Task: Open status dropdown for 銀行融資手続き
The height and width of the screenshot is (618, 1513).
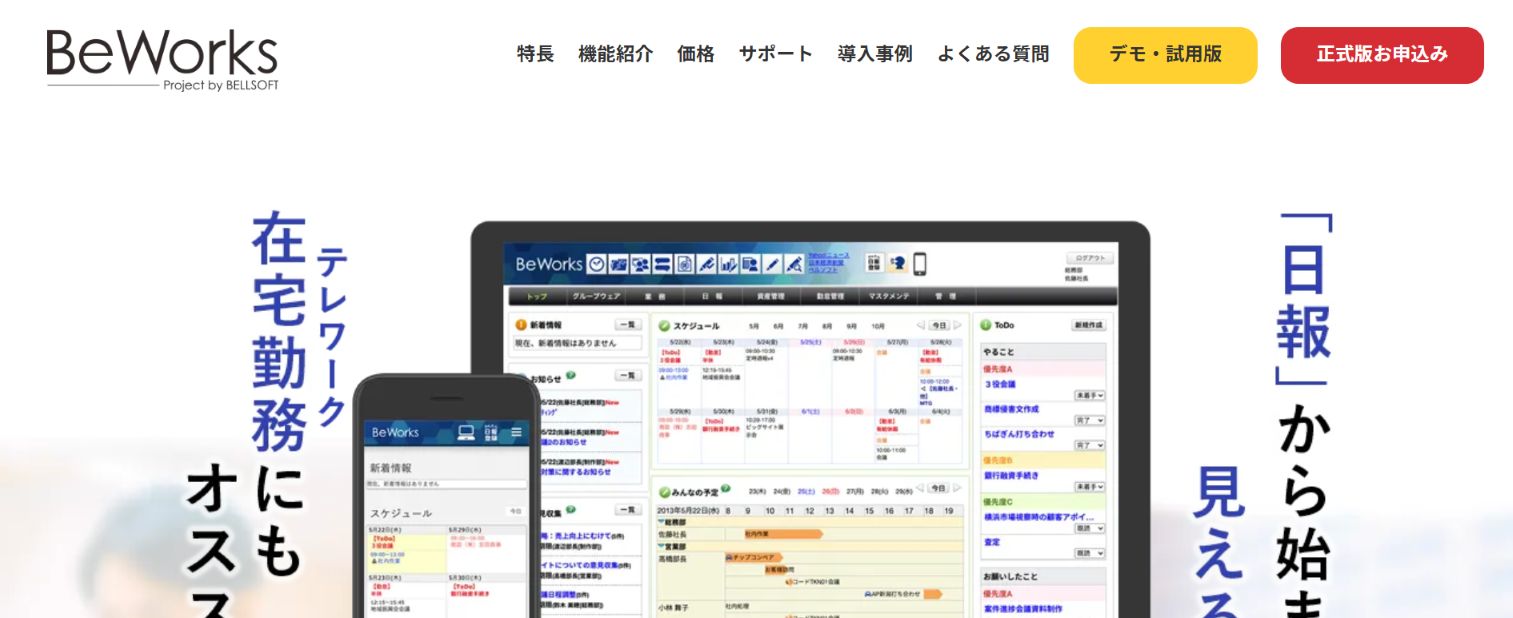Action: coord(1089,487)
